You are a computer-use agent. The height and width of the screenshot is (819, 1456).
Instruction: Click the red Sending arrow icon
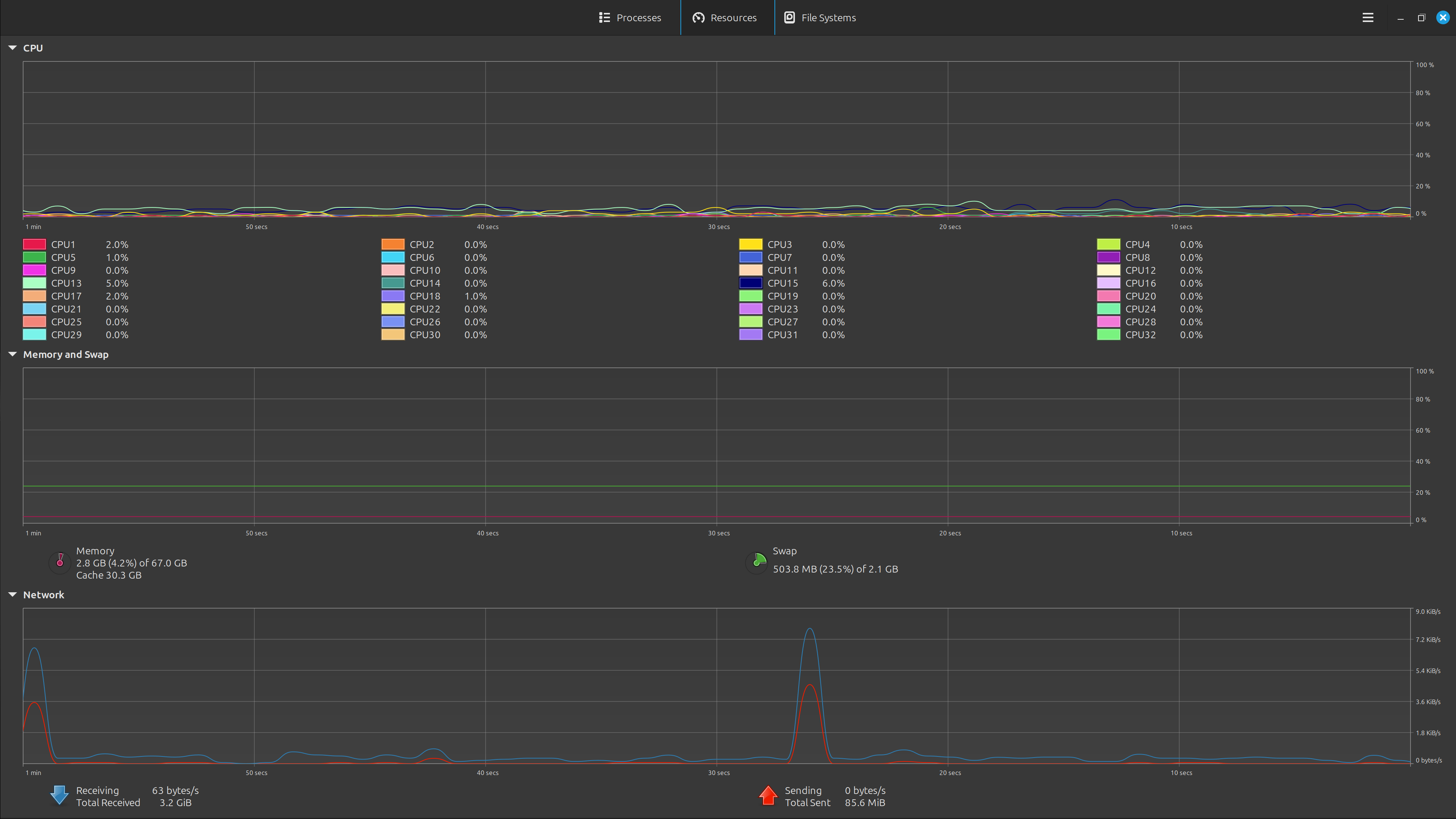(x=768, y=795)
